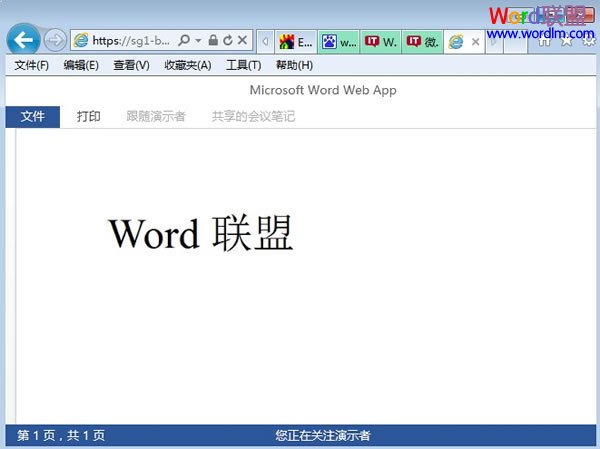Click the 打印 button

pos(89,117)
